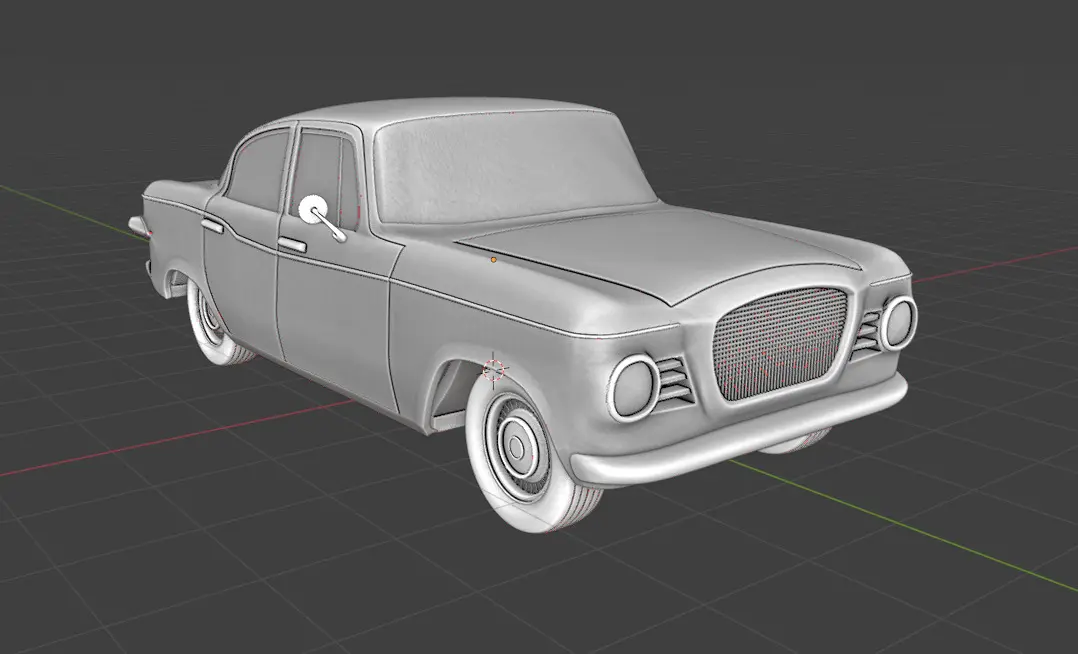1078x654 pixels.
Task: Select the car's mesh front grille
Action: 780,343
